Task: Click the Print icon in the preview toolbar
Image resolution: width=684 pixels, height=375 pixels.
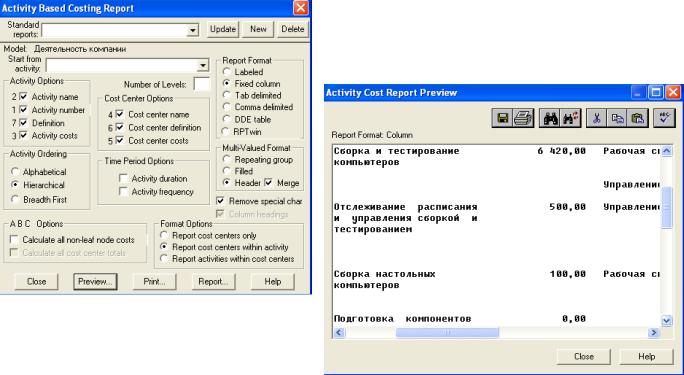Action: pos(523,118)
